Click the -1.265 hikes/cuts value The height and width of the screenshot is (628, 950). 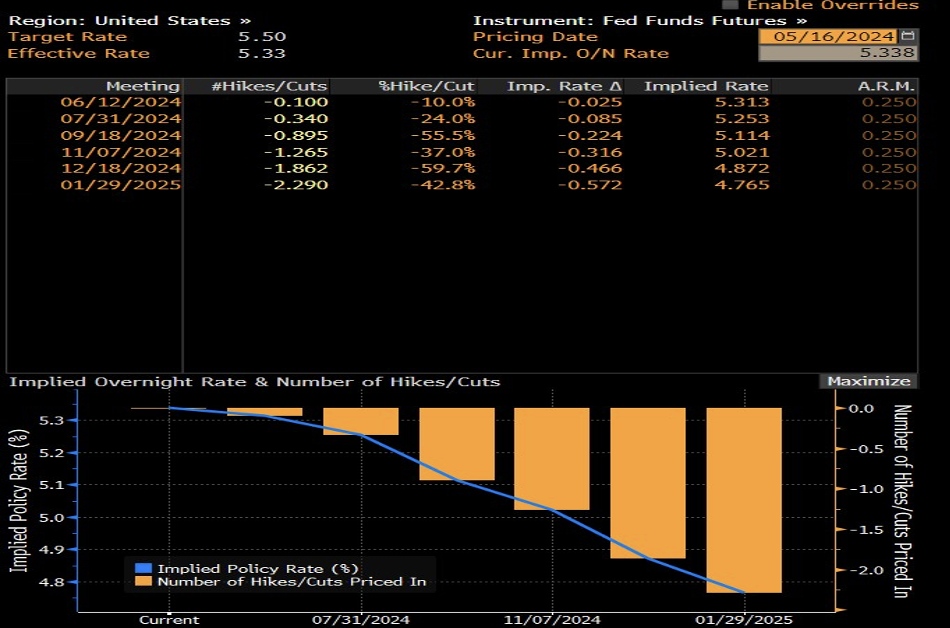(296, 152)
